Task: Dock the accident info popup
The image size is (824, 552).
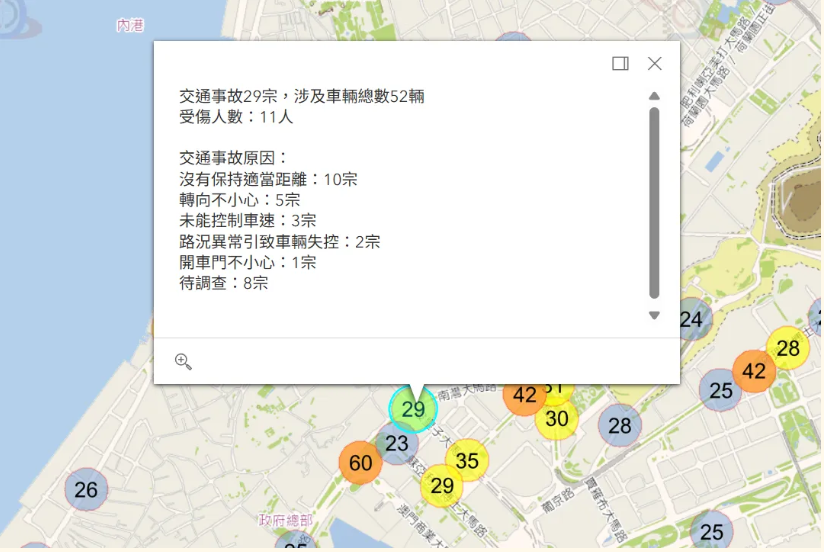Action: pyautogui.click(x=620, y=63)
